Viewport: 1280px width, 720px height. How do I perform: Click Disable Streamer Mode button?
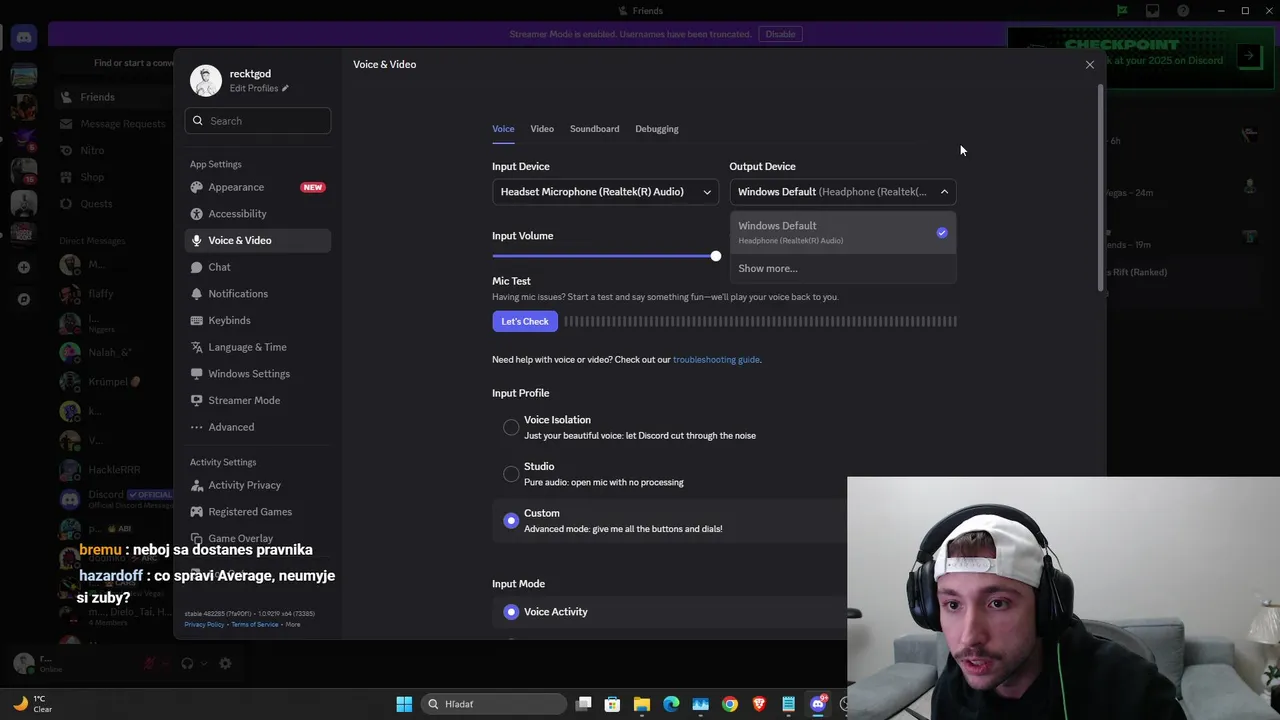coord(781,34)
